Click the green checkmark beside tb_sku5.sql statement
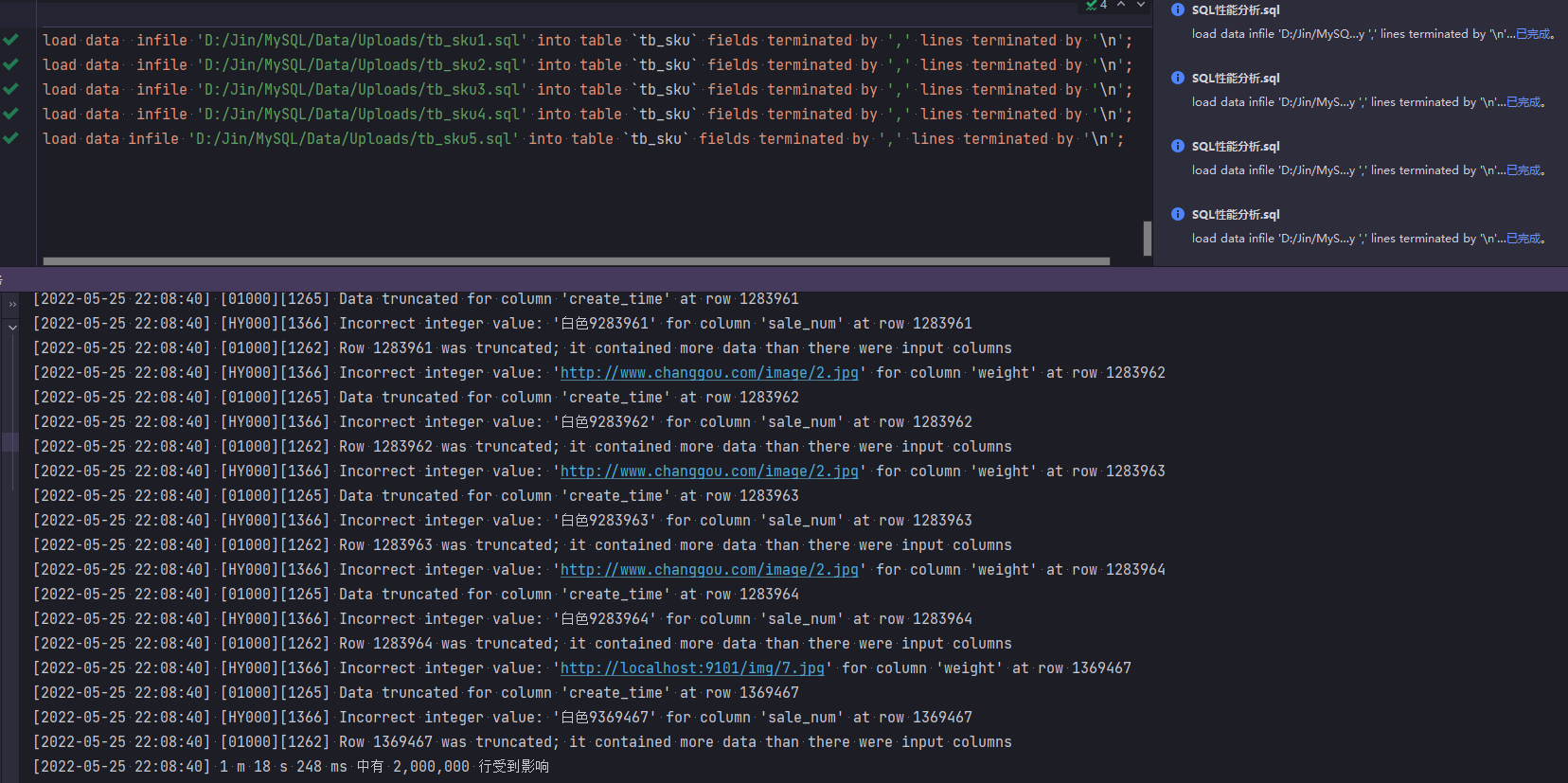 pyautogui.click(x=10, y=138)
